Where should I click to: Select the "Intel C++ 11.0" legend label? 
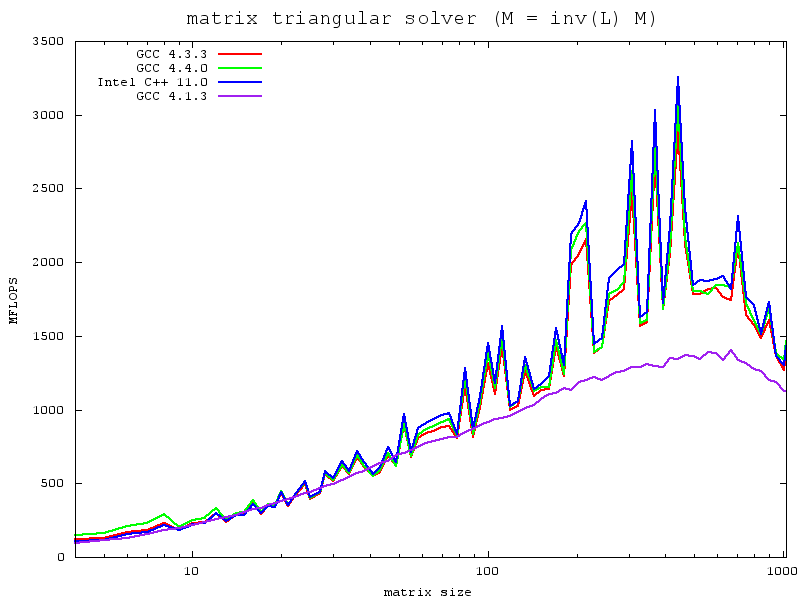tap(152, 82)
